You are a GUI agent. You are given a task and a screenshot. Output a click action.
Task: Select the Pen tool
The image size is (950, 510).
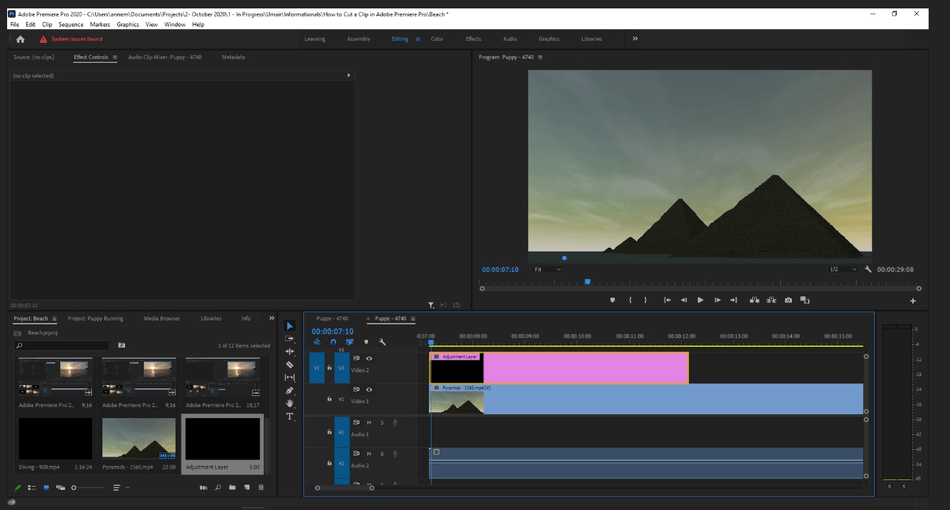290,391
